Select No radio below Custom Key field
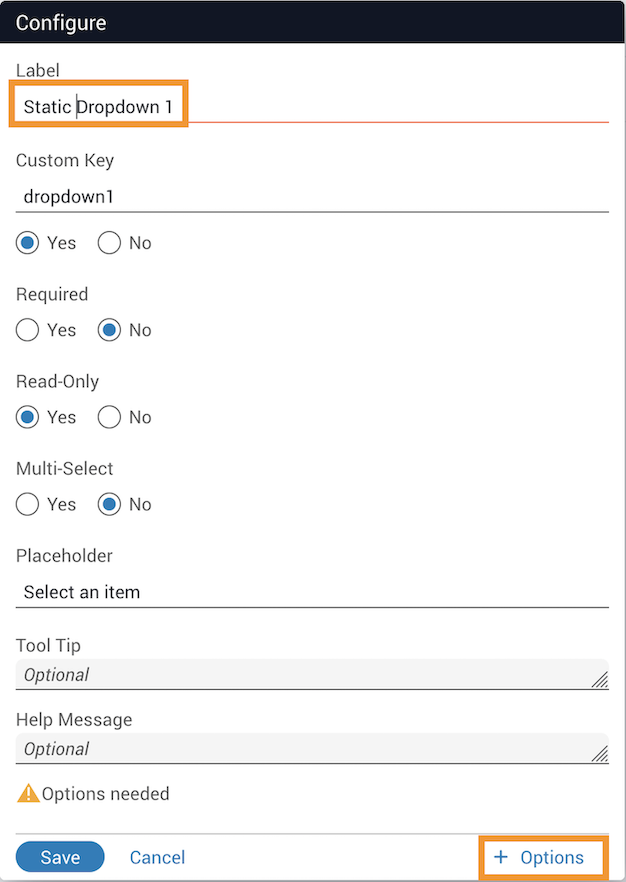This screenshot has width=626, height=882. 109,243
